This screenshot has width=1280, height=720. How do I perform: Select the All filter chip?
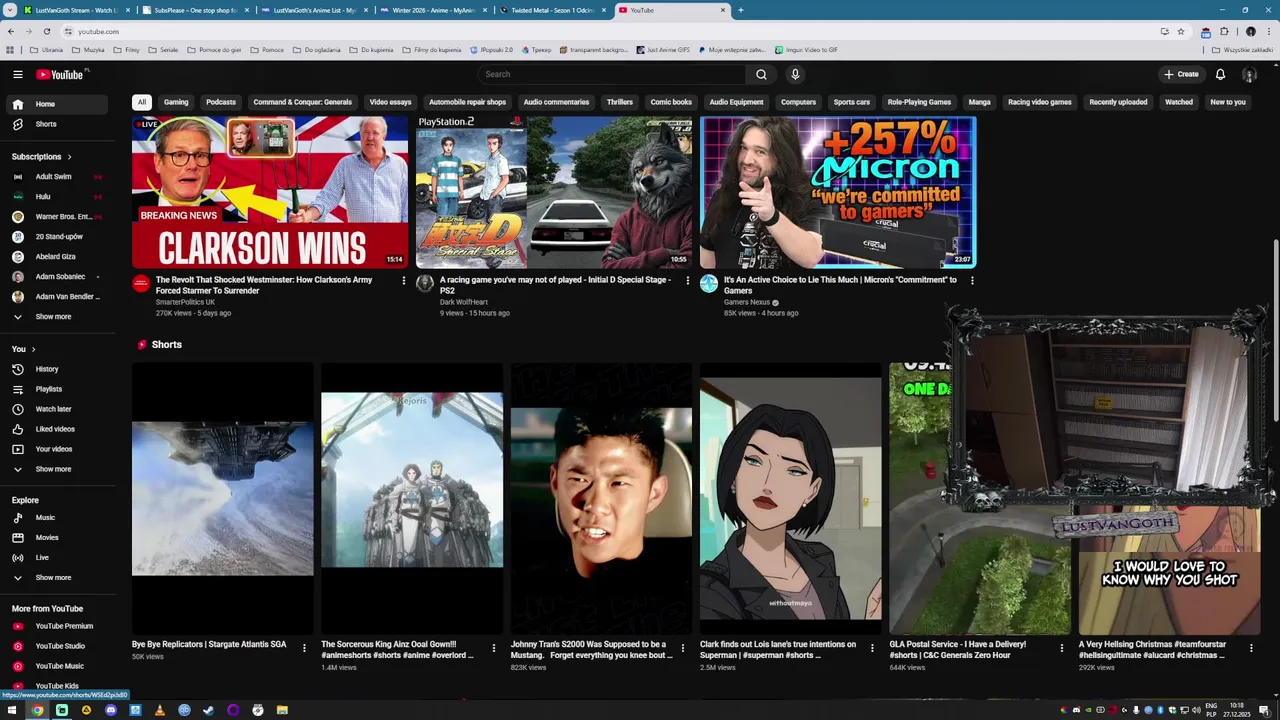pyautogui.click(x=142, y=102)
